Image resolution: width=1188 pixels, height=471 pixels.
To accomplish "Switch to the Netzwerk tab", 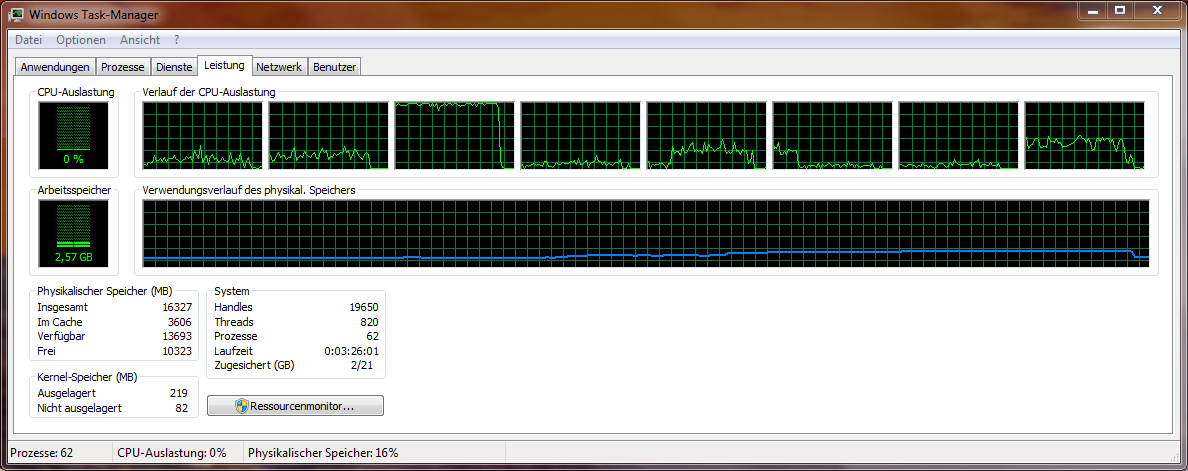I will [x=280, y=67].
